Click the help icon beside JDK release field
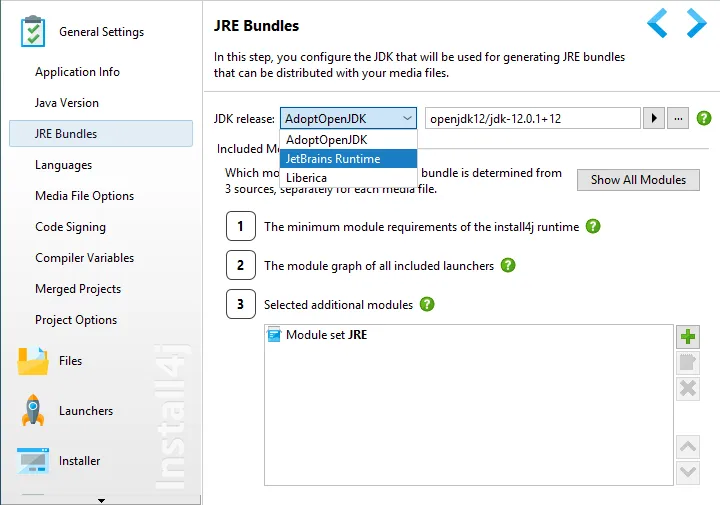The image size is (720, 505). 703,118
